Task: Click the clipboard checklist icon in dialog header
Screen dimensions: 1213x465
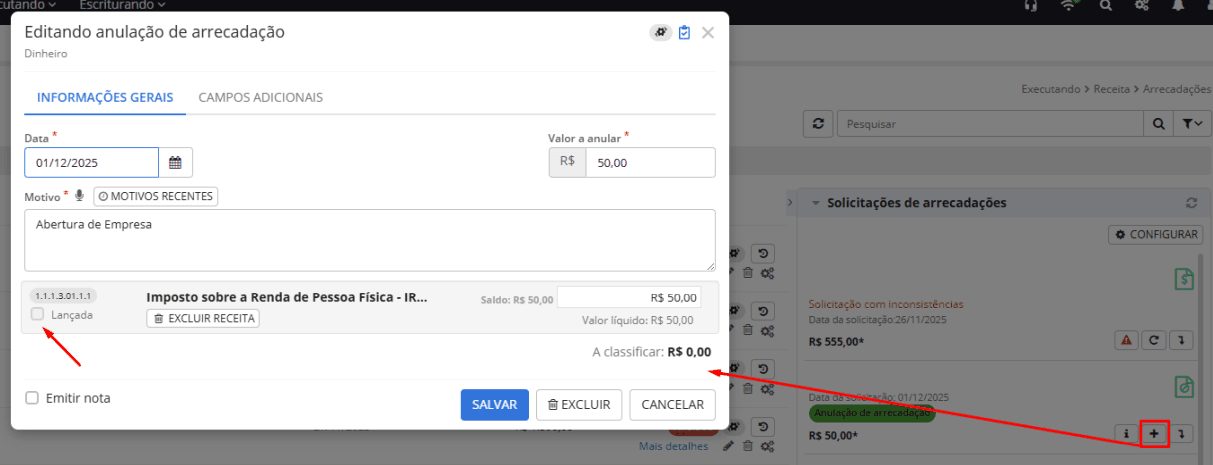Action: [684, 32]
